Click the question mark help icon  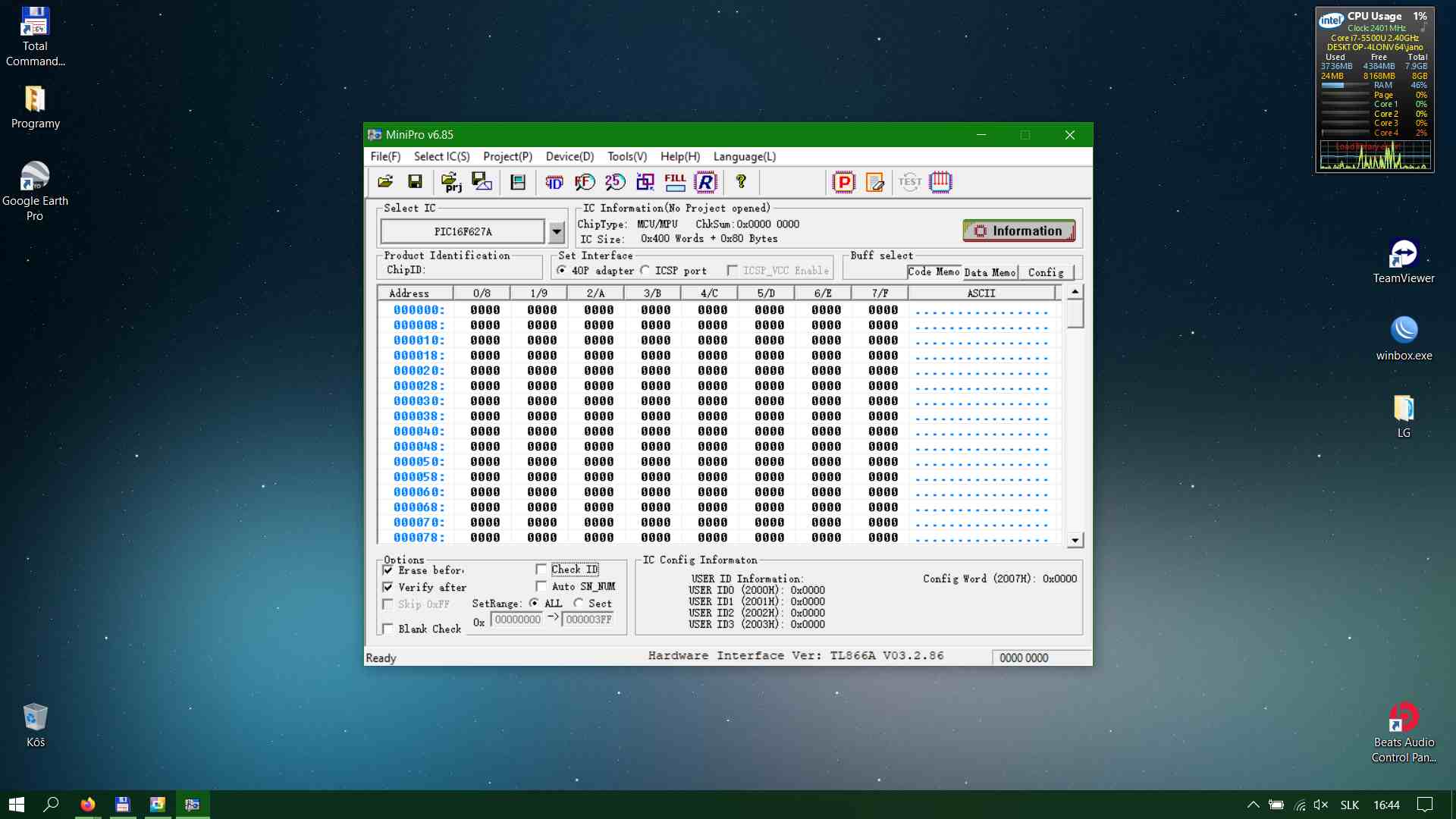click(741, 182)
